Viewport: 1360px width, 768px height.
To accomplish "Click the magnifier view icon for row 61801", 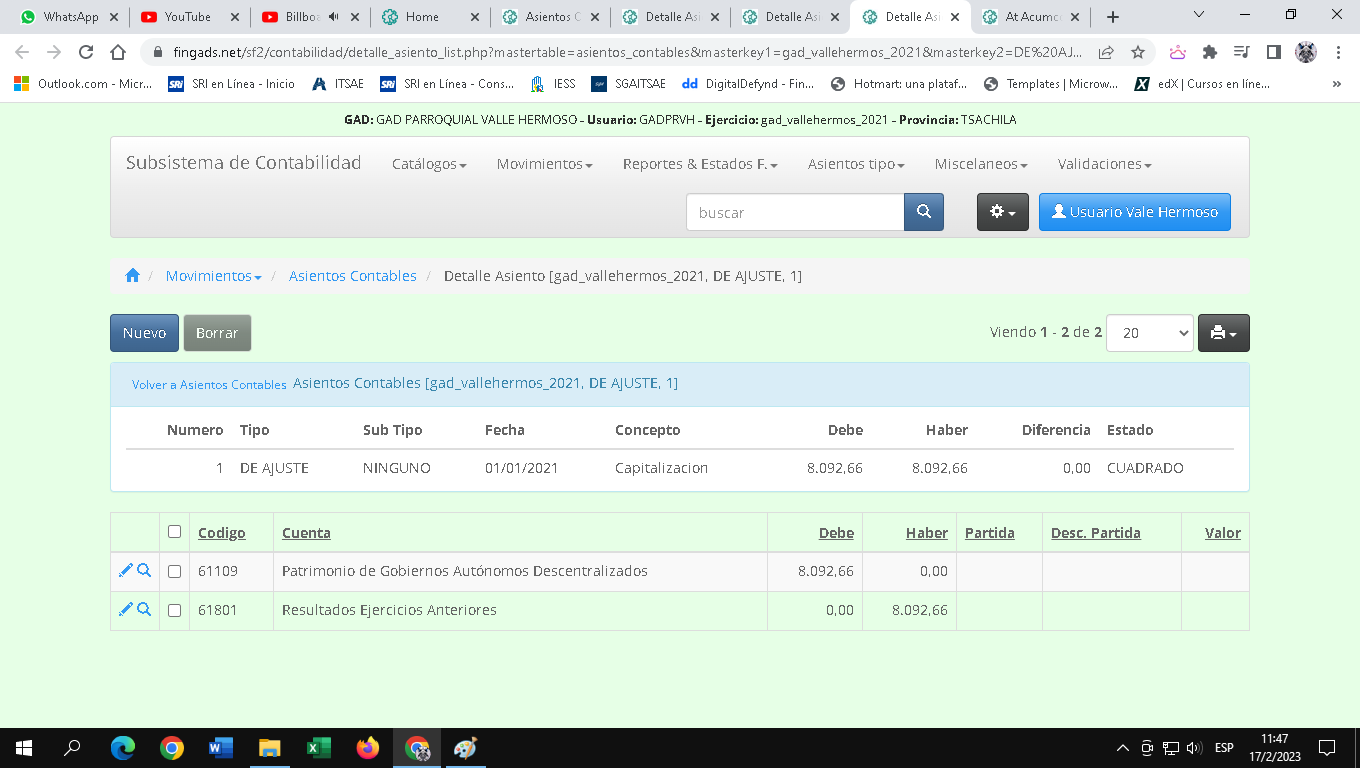I will coord(144,609).
